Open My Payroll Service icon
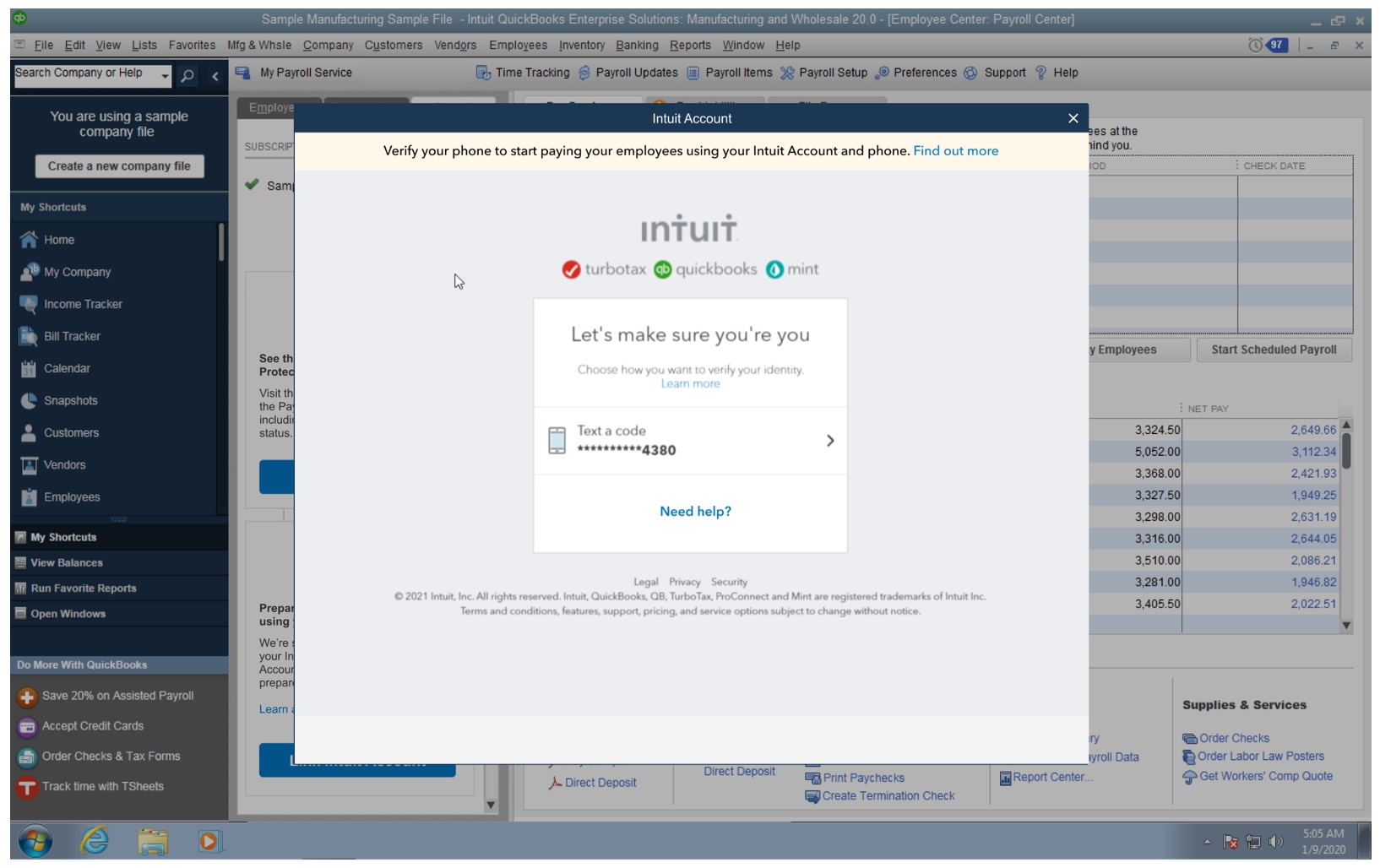 pyautogui.click(x=243, y=73)
